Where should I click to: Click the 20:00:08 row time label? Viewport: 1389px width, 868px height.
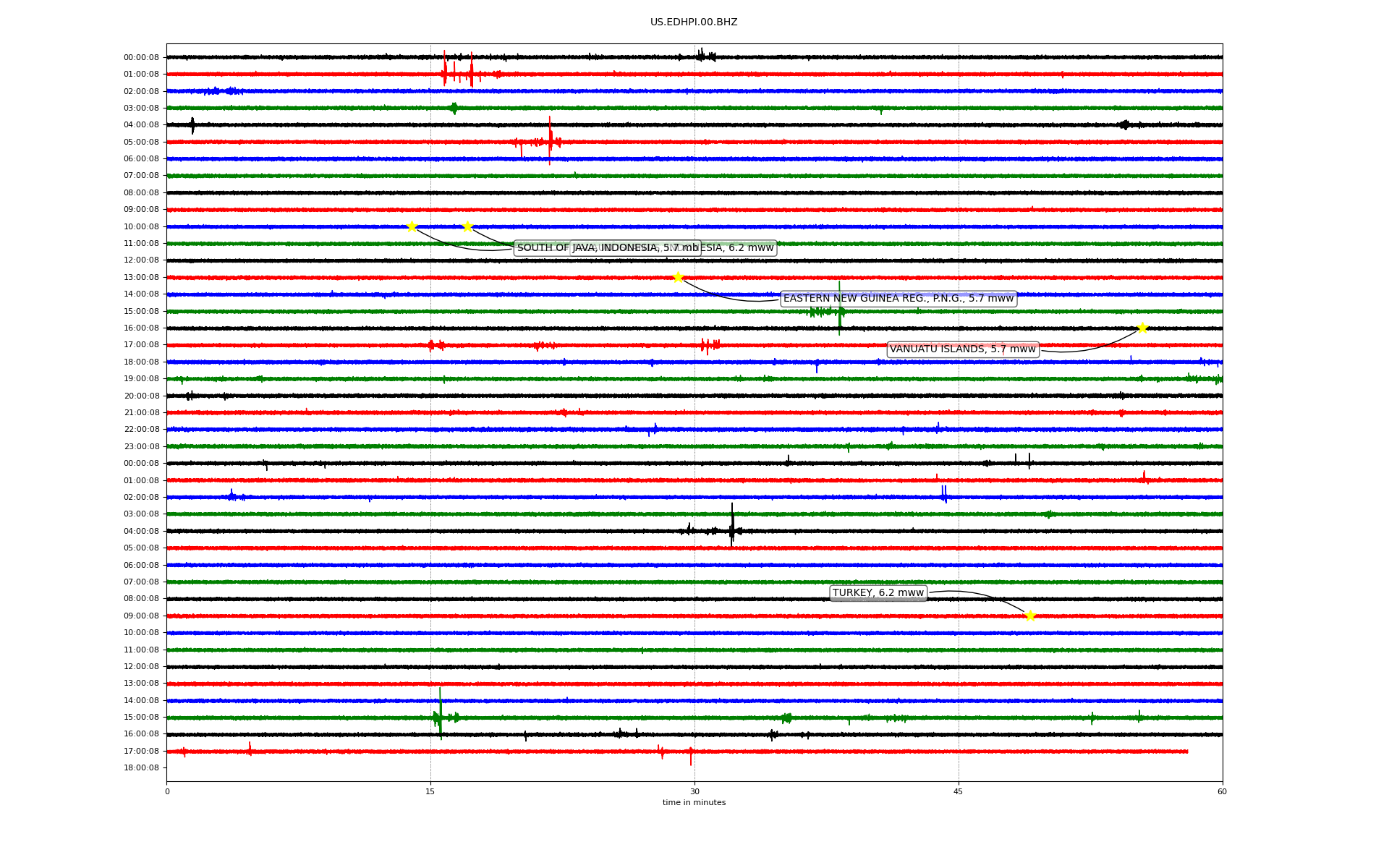click(141, 396)
